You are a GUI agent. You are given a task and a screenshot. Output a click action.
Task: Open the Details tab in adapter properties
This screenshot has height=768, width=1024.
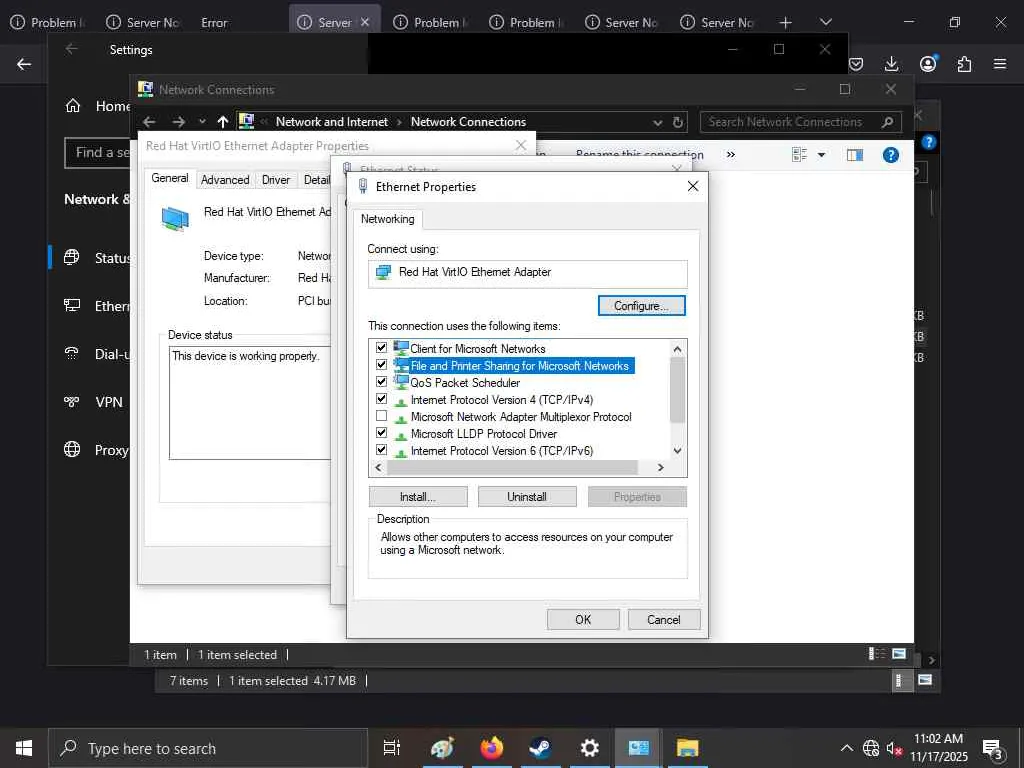click(x=317, y=180)
